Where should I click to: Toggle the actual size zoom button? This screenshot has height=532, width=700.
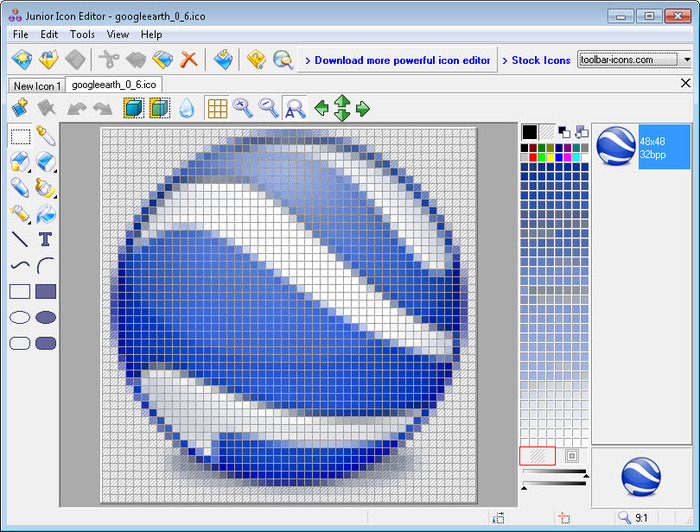pos(295,108)
